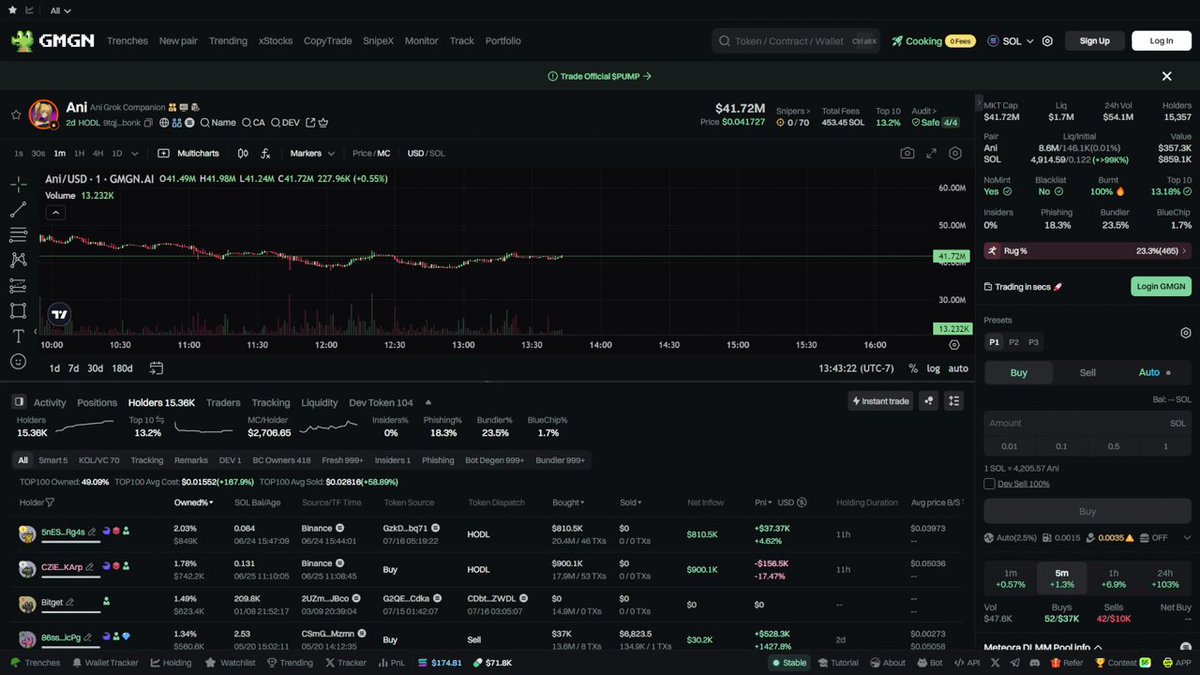The height and width of the screenshot is (675, 1200).
Task: Click the Sign Up button
Action: coord(1094,41)
